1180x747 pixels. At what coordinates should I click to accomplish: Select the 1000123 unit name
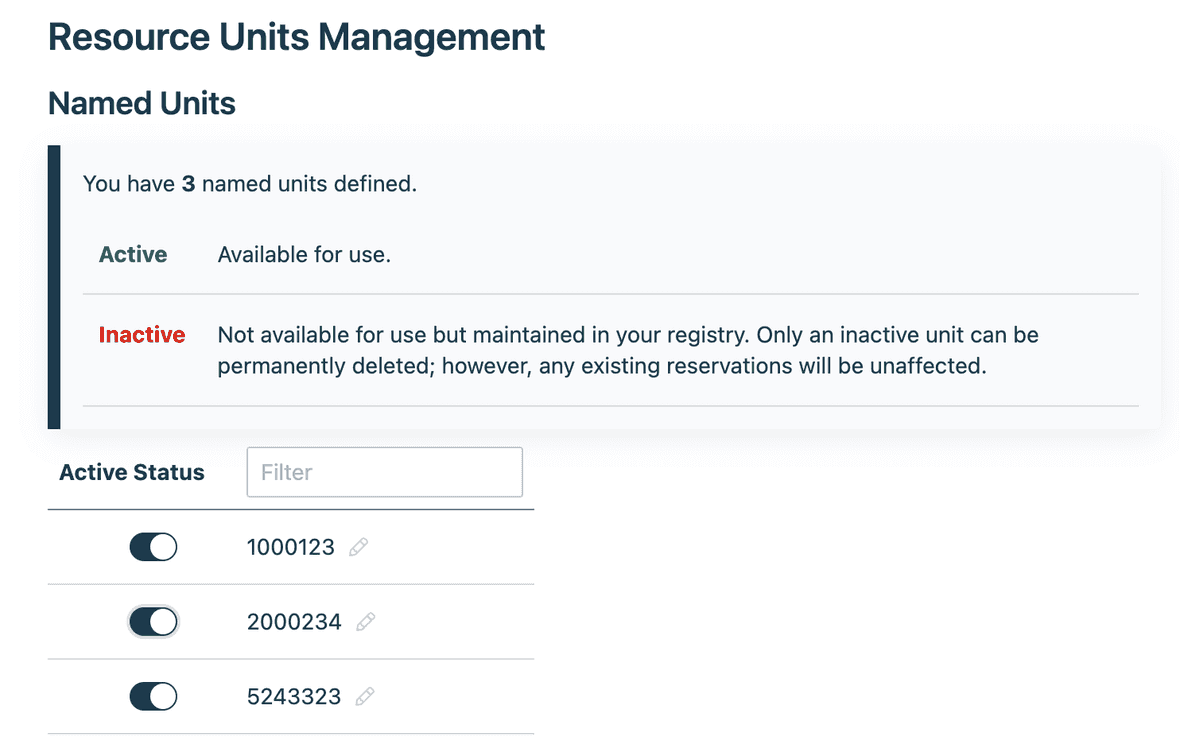pyautogui.click(x=290, y=546)
